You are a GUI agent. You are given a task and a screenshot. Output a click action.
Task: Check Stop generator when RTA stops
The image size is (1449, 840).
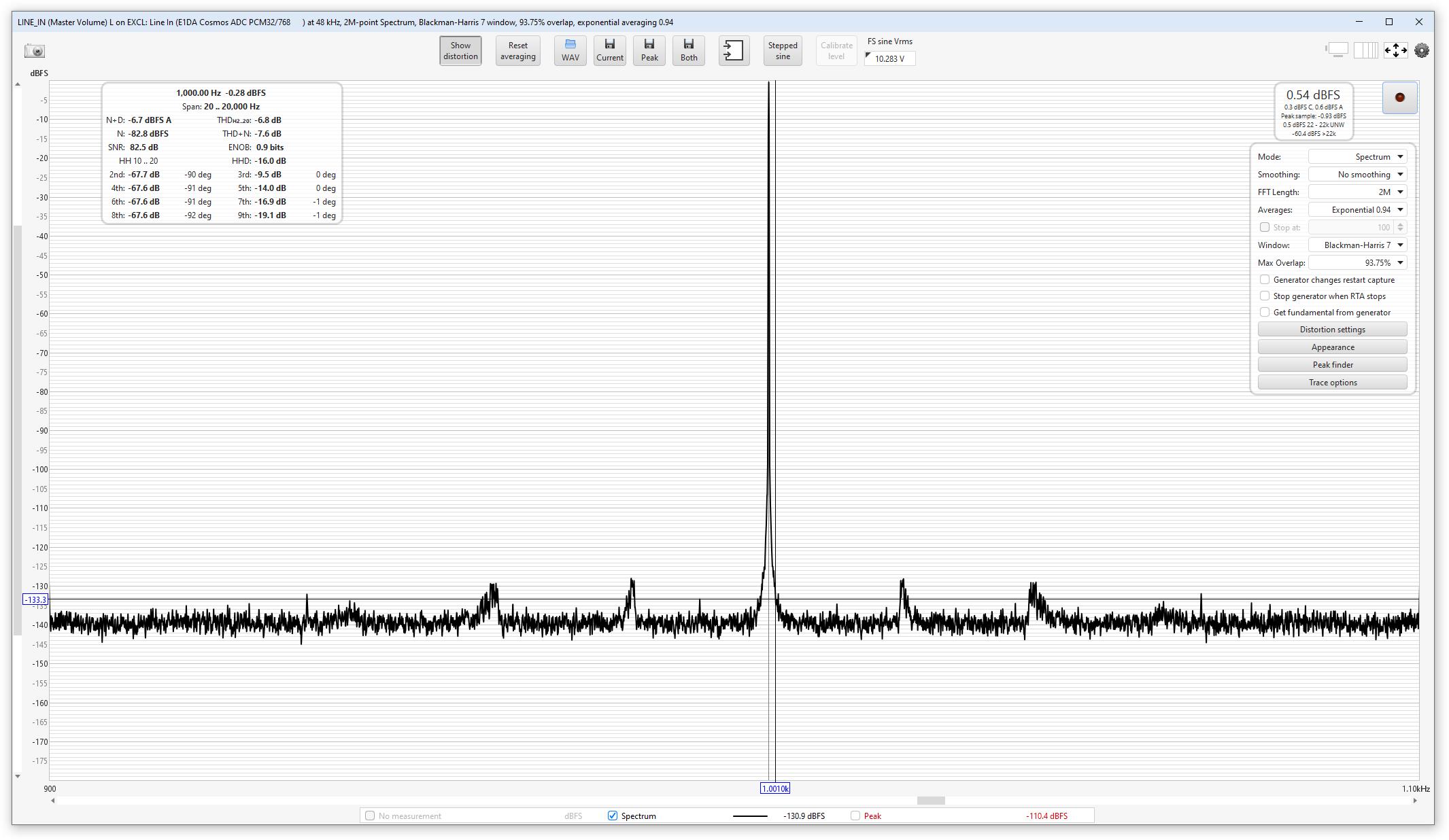[x=1265, y=296]
